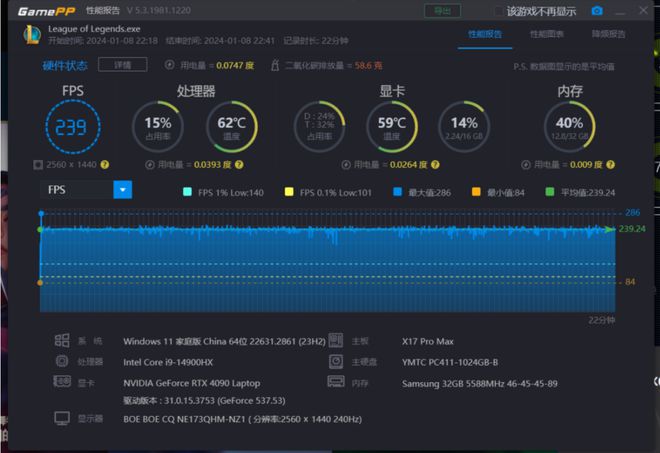This screenshot has width=660, height=453.
Task: Click the P.S. 数据图显示的是平均值 note
Action: [x=564, y=67]
